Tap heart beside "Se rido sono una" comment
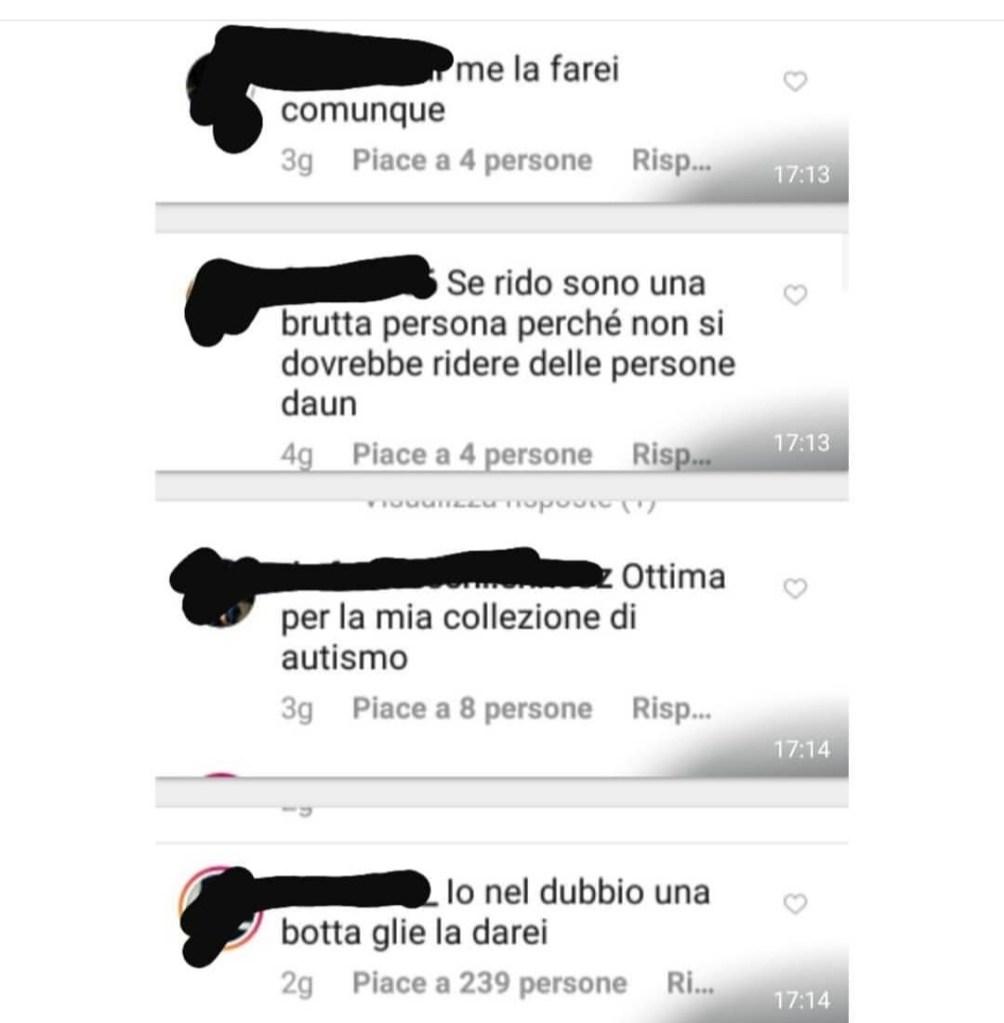The width and height of the screenshot is (1004, 1023). (x=795, y=295)
